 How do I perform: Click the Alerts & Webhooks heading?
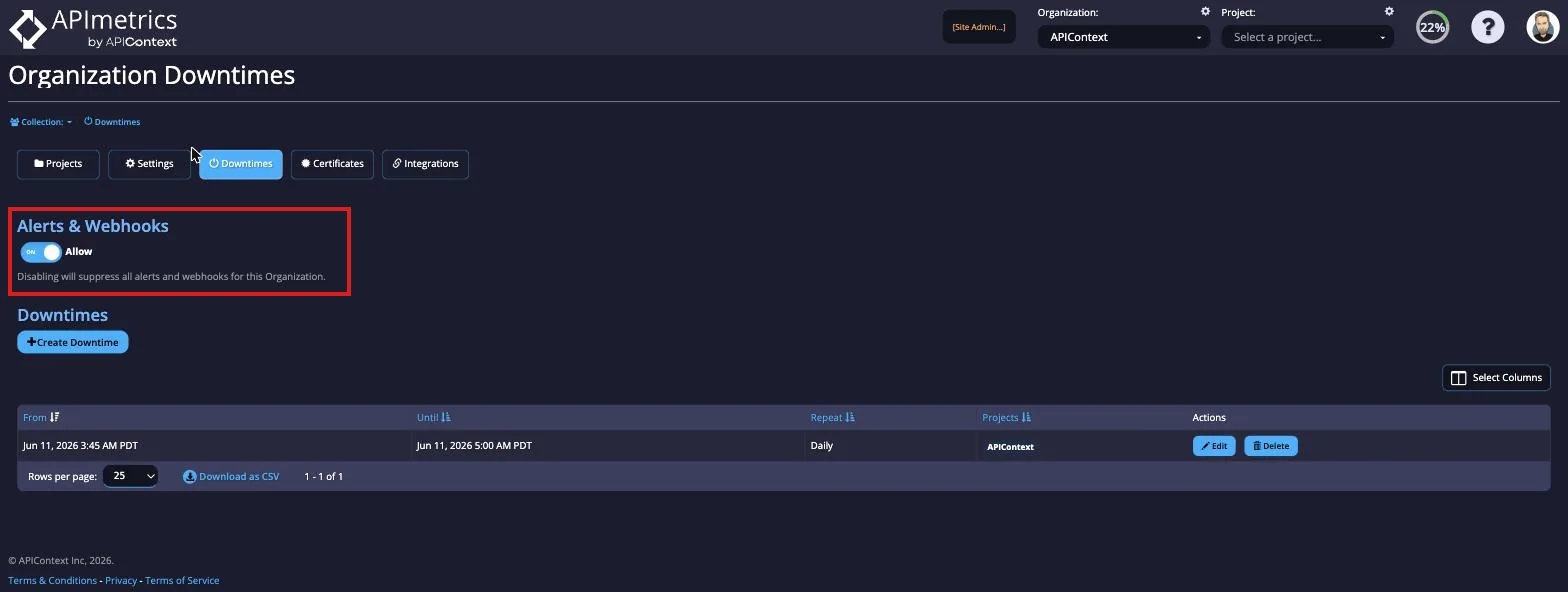coord(93,226)
